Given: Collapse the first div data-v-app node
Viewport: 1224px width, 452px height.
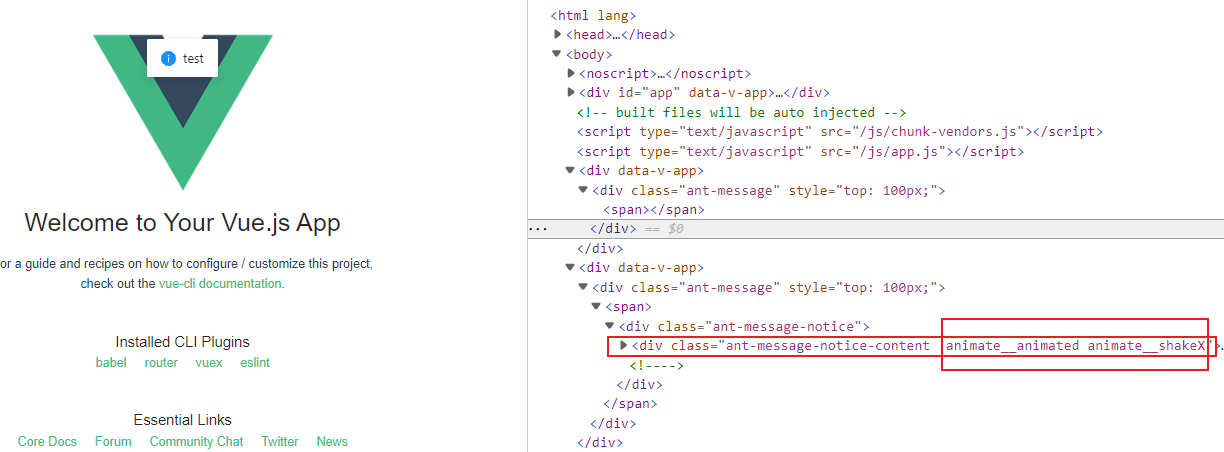Looking at the screenshot, I should point(571,170).
